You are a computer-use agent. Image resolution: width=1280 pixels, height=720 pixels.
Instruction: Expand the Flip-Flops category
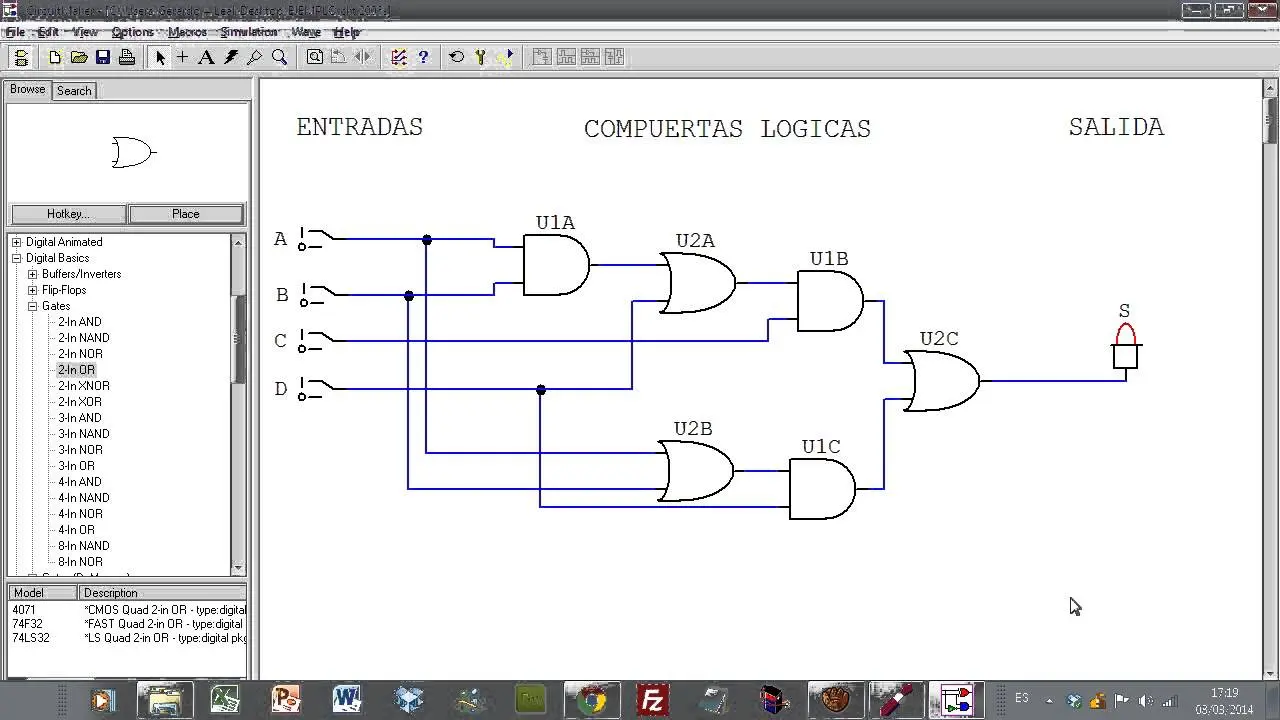pyautogui.click(x=32, y=290)
